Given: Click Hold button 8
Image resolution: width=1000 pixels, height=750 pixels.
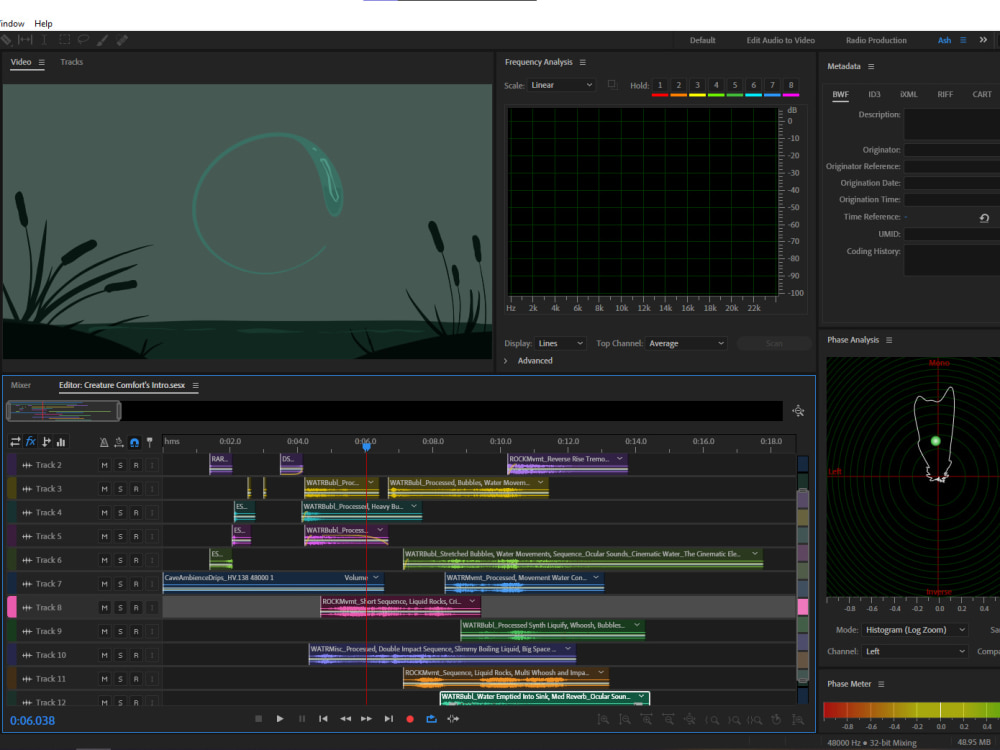Looking at the screenshot, I should click(791, 85).
